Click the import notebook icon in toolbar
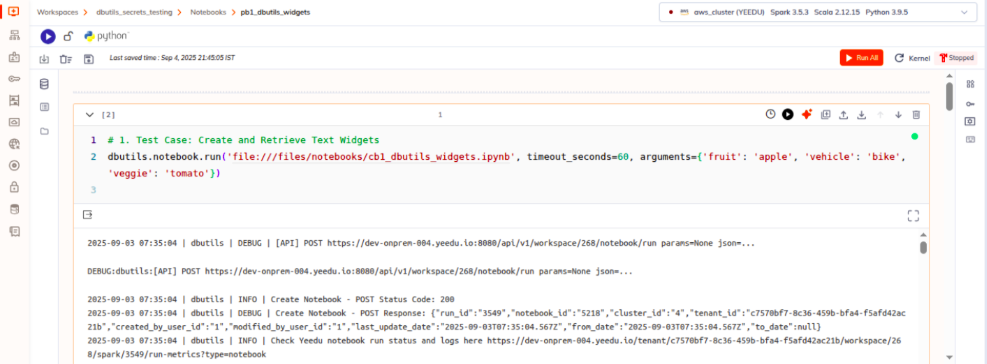The width and height of the screenshot is (987, 364). tap(44, 59)
